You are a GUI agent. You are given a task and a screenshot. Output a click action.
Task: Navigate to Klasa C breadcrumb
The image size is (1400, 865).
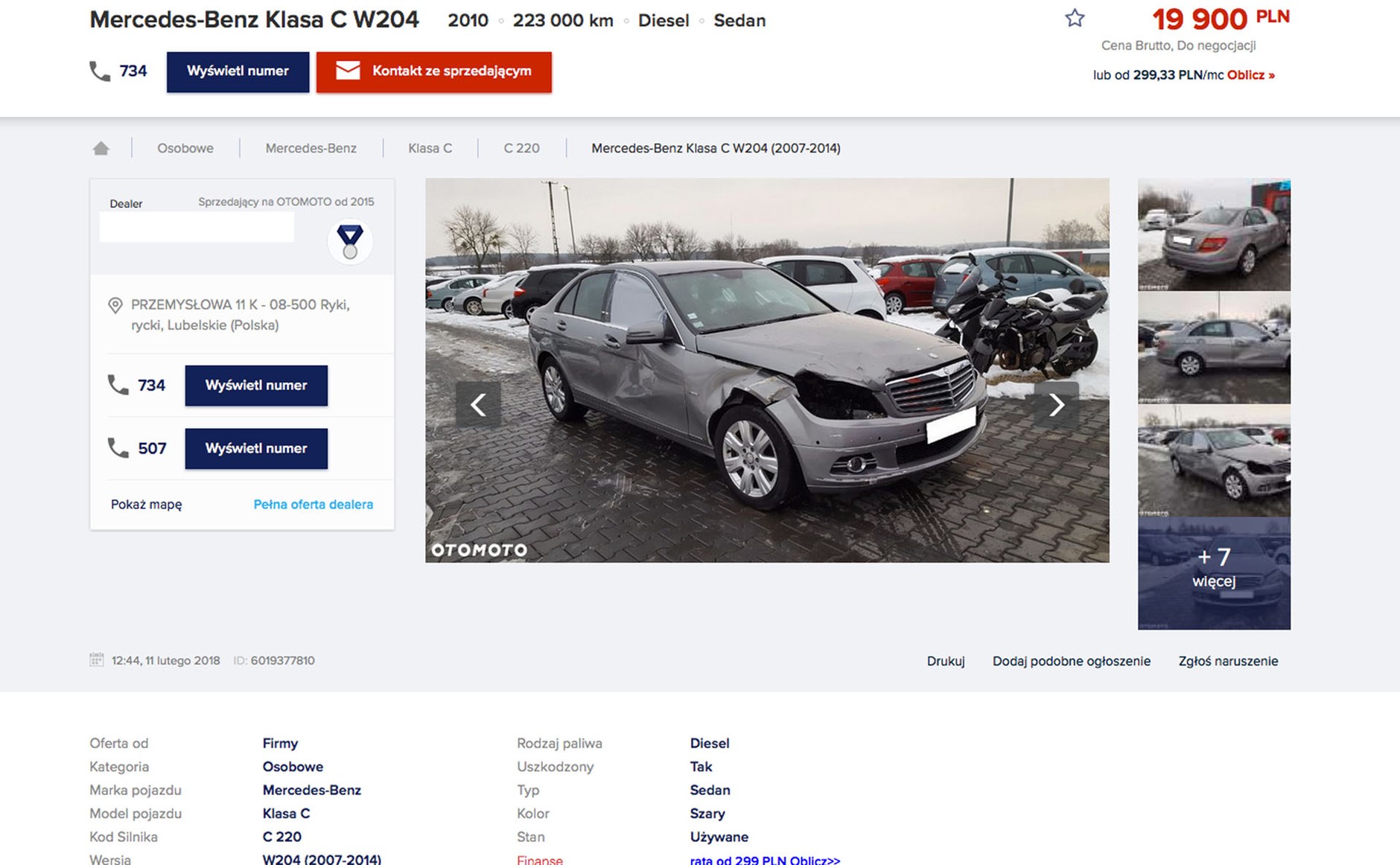430,148
